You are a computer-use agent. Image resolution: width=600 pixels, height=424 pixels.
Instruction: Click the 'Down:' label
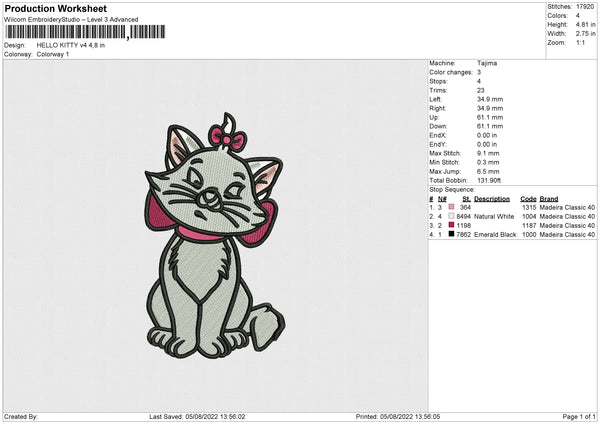(438, 126)
